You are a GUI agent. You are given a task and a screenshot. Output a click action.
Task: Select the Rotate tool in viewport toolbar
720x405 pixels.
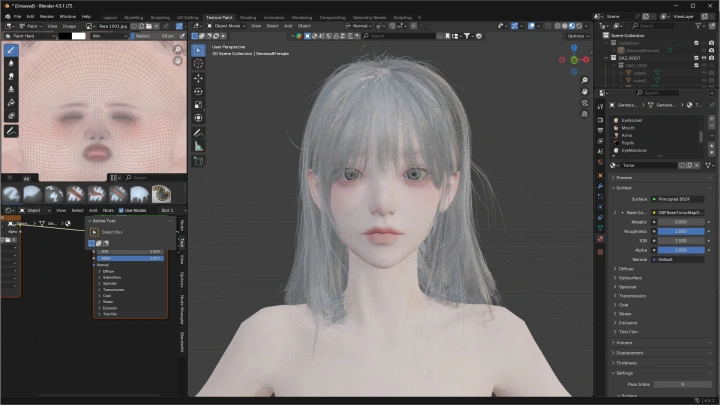[198, 91]
